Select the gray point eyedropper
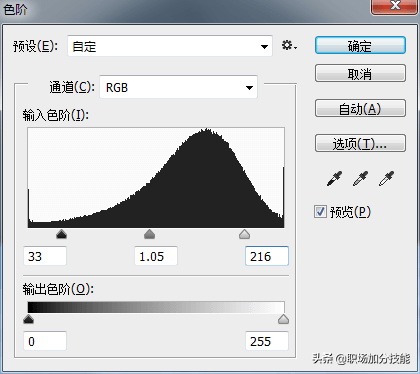The width and height of the screenshot is (420, 374). [360, 179]
